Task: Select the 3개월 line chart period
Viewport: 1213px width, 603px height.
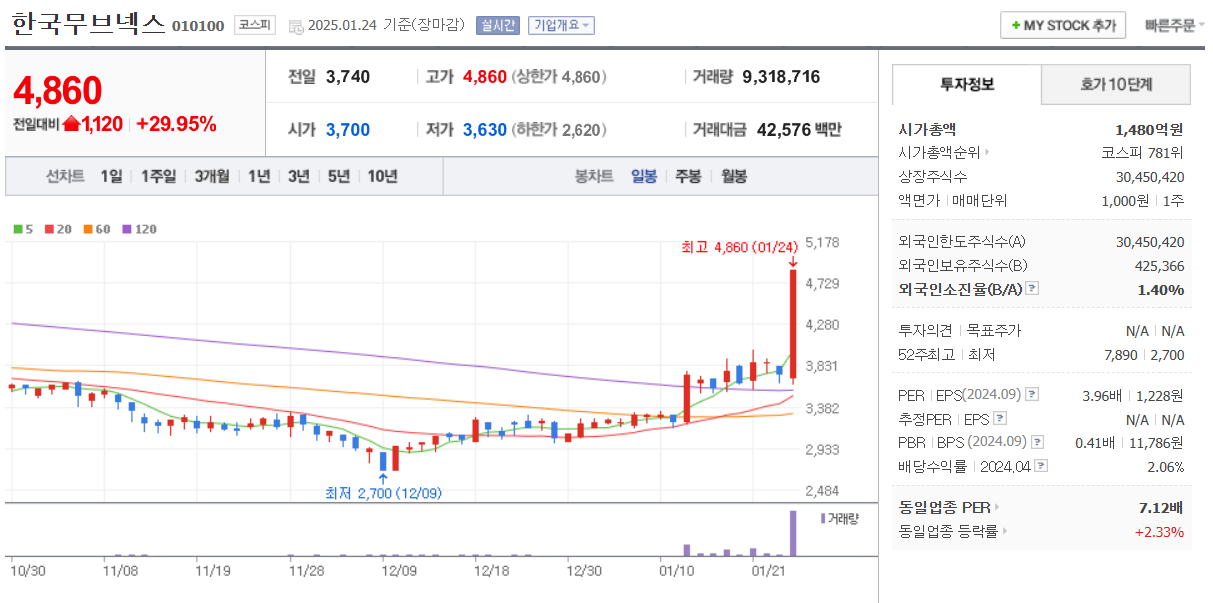Action: [212, 176]
